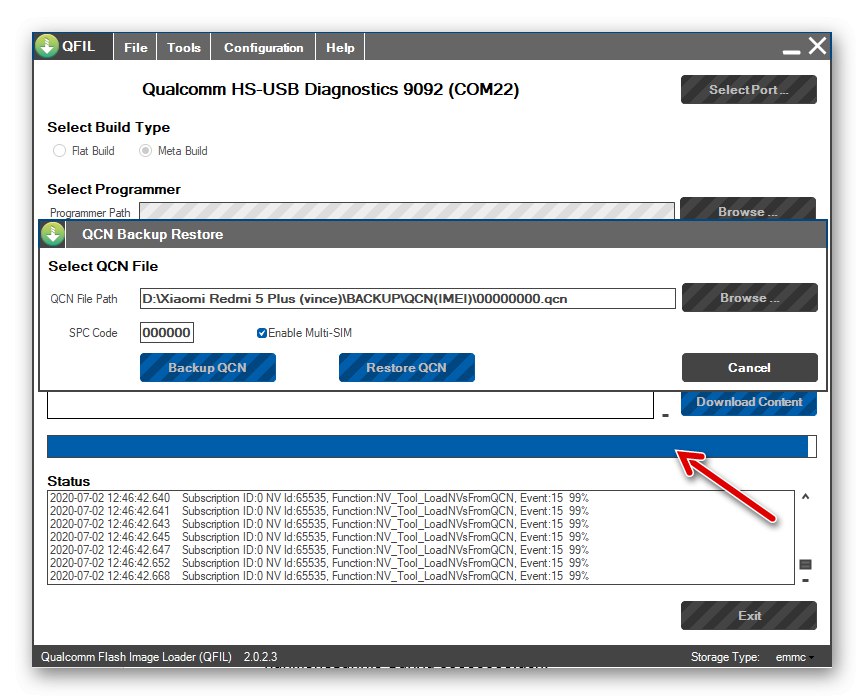Click the status line timestamped 12:46:42.645

coord(319,537)
